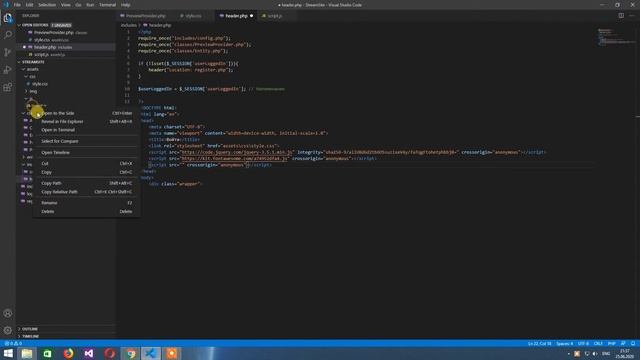Click Ln/Col indicator in status bar
The width and height of the screenshot is (640, 360).
[x=540, y=343]
